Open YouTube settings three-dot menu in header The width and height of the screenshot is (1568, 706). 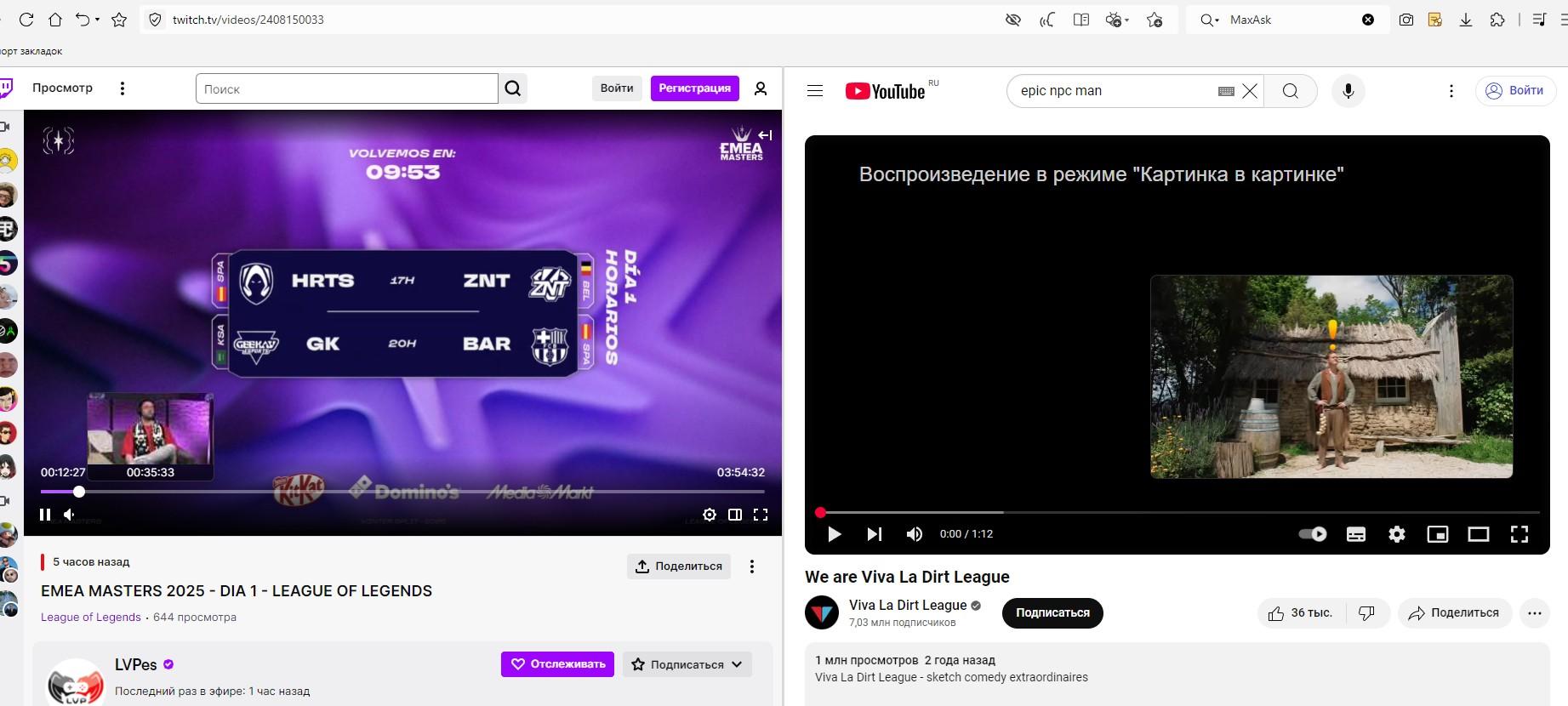(1451, 91)
